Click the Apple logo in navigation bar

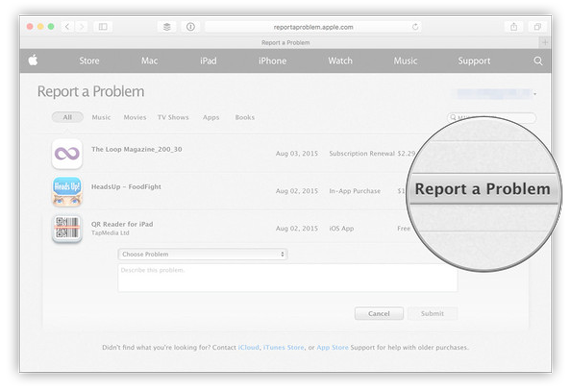tap(33, 60)
